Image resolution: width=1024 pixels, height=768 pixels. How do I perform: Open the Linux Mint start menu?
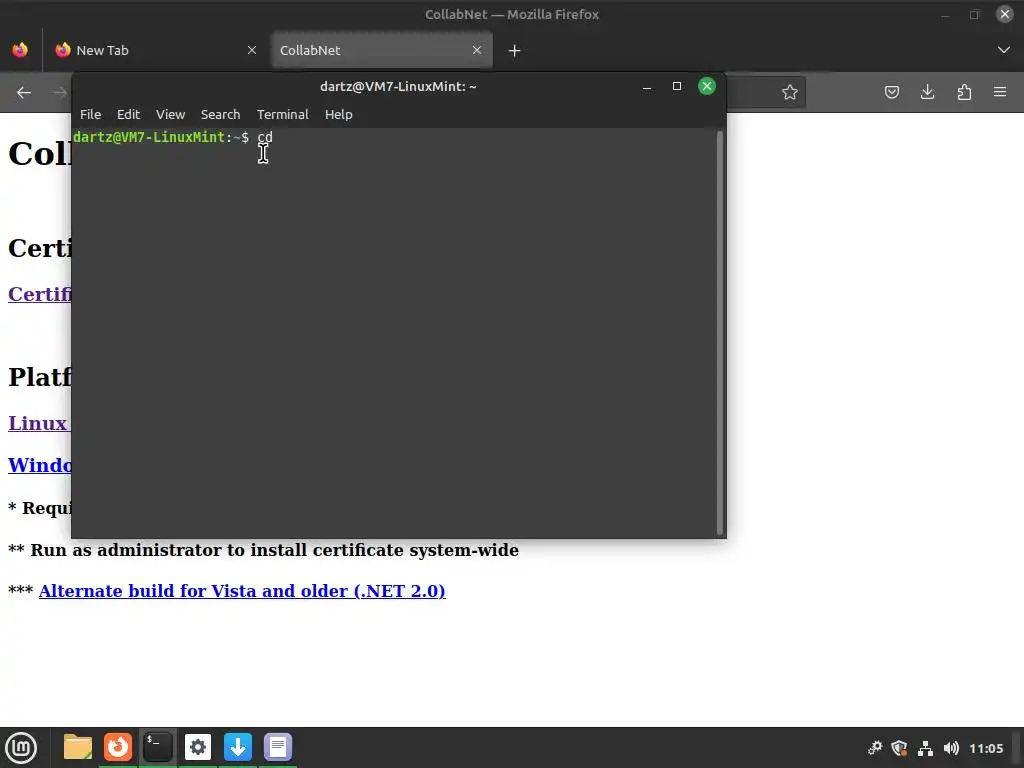click(22, 748)
